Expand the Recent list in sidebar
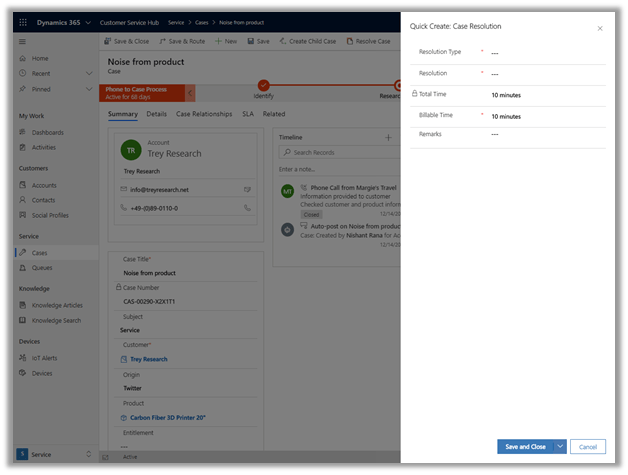This screenshot has width=628, height=475. pyautogui.click(x=90, y=73)
